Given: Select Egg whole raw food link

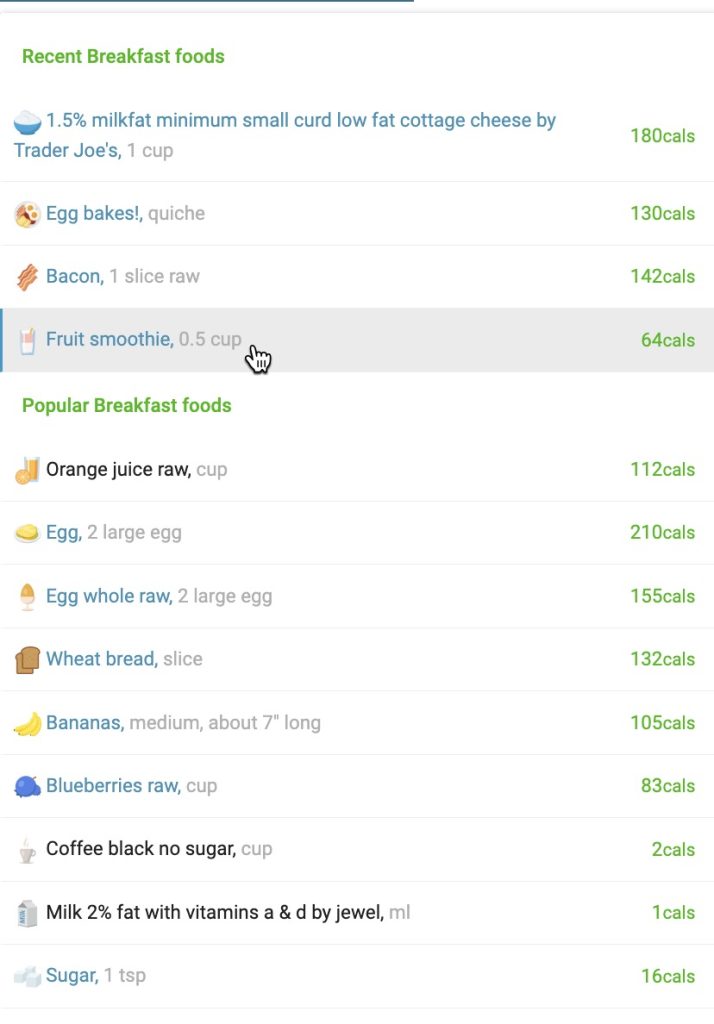Looking at the screenshot, I should pos(108,597).
